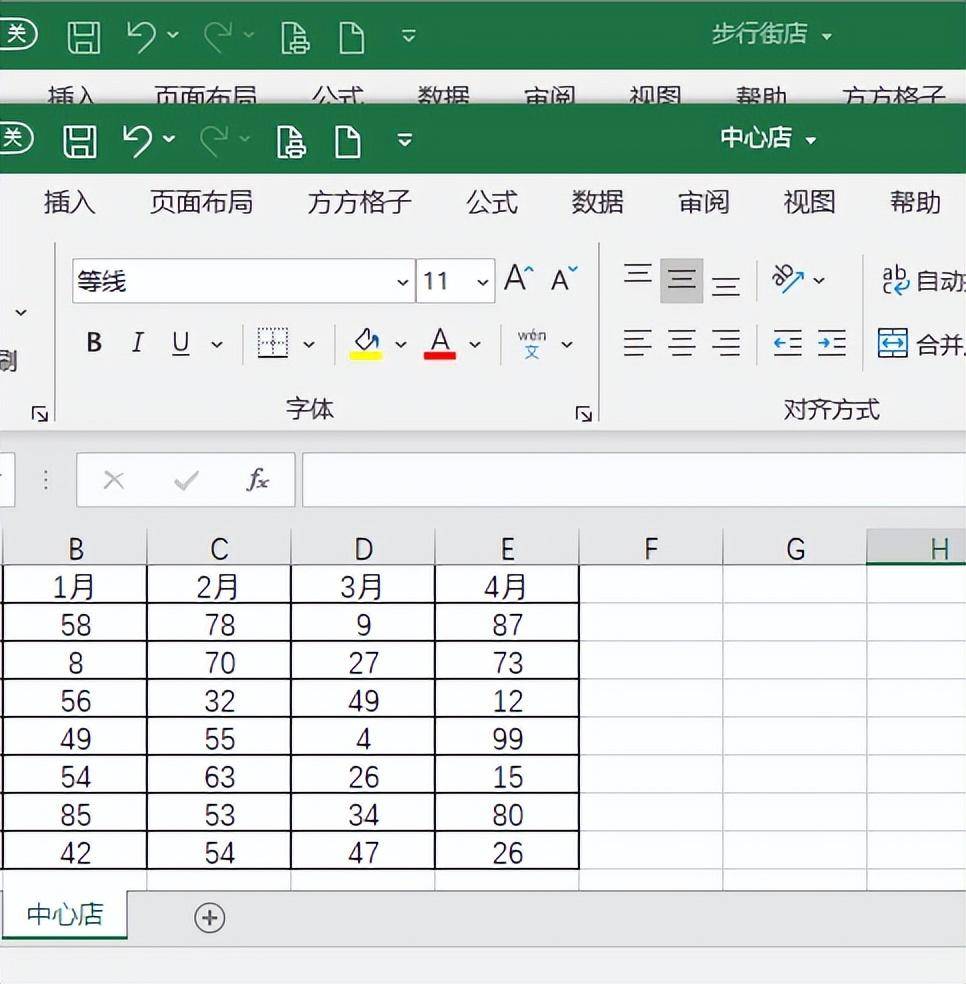Open the 插入 tab in 中心店 window
The width and height of the screenshot is (966, 984).
69,202
